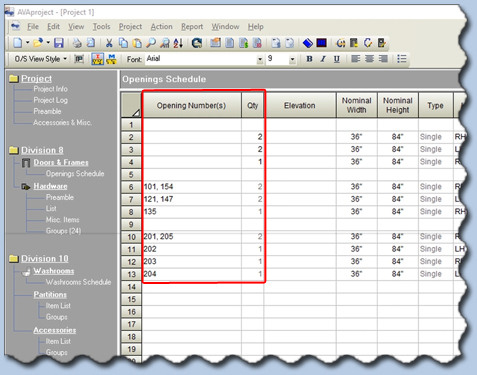477x375 pixels.
Task: Align text right
Action: (383, 59)
